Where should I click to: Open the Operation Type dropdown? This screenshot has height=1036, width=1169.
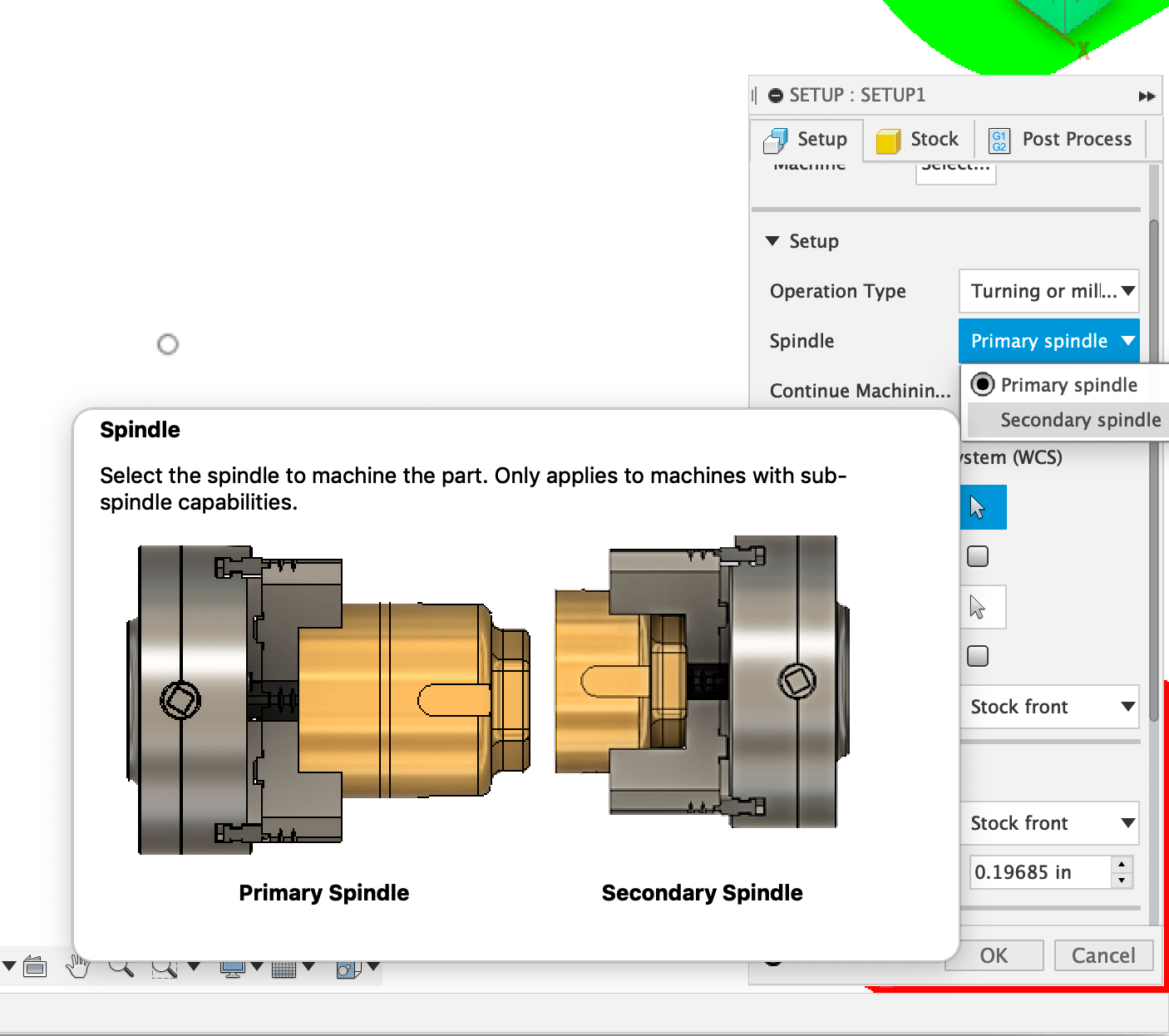1049,291
